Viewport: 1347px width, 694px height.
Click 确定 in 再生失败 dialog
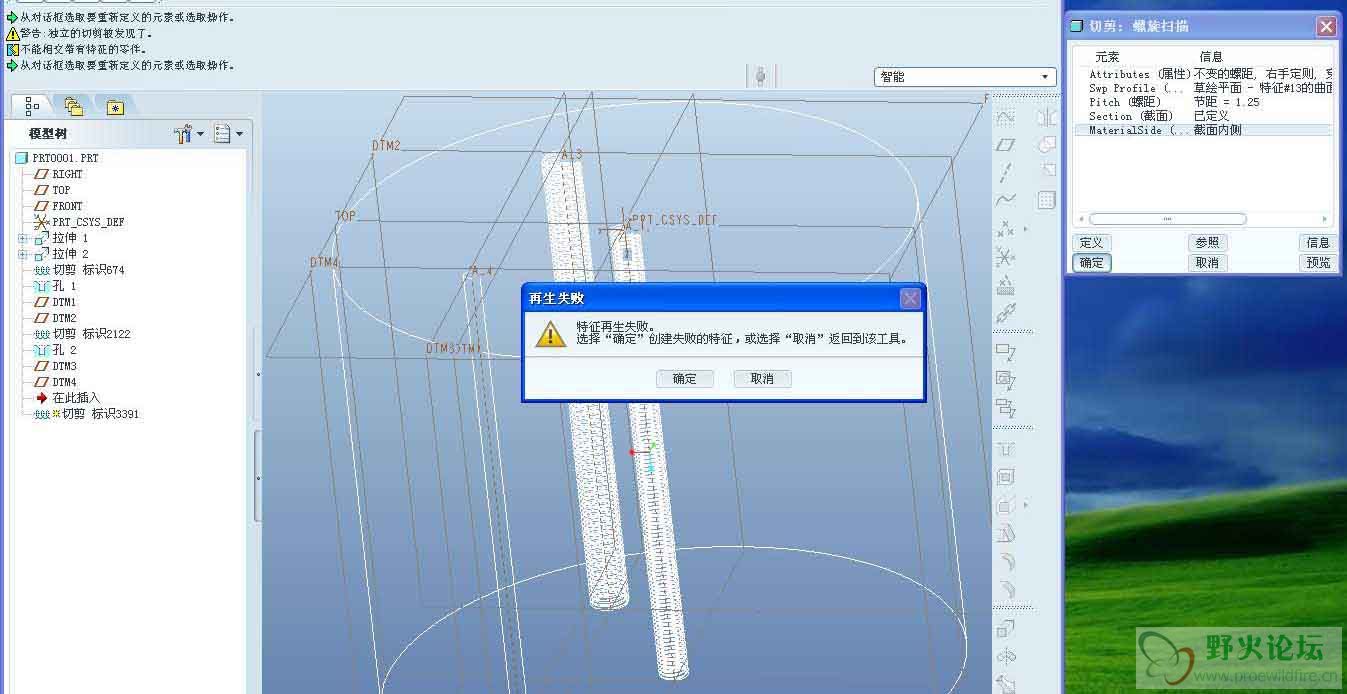click(x=685, y=379)
